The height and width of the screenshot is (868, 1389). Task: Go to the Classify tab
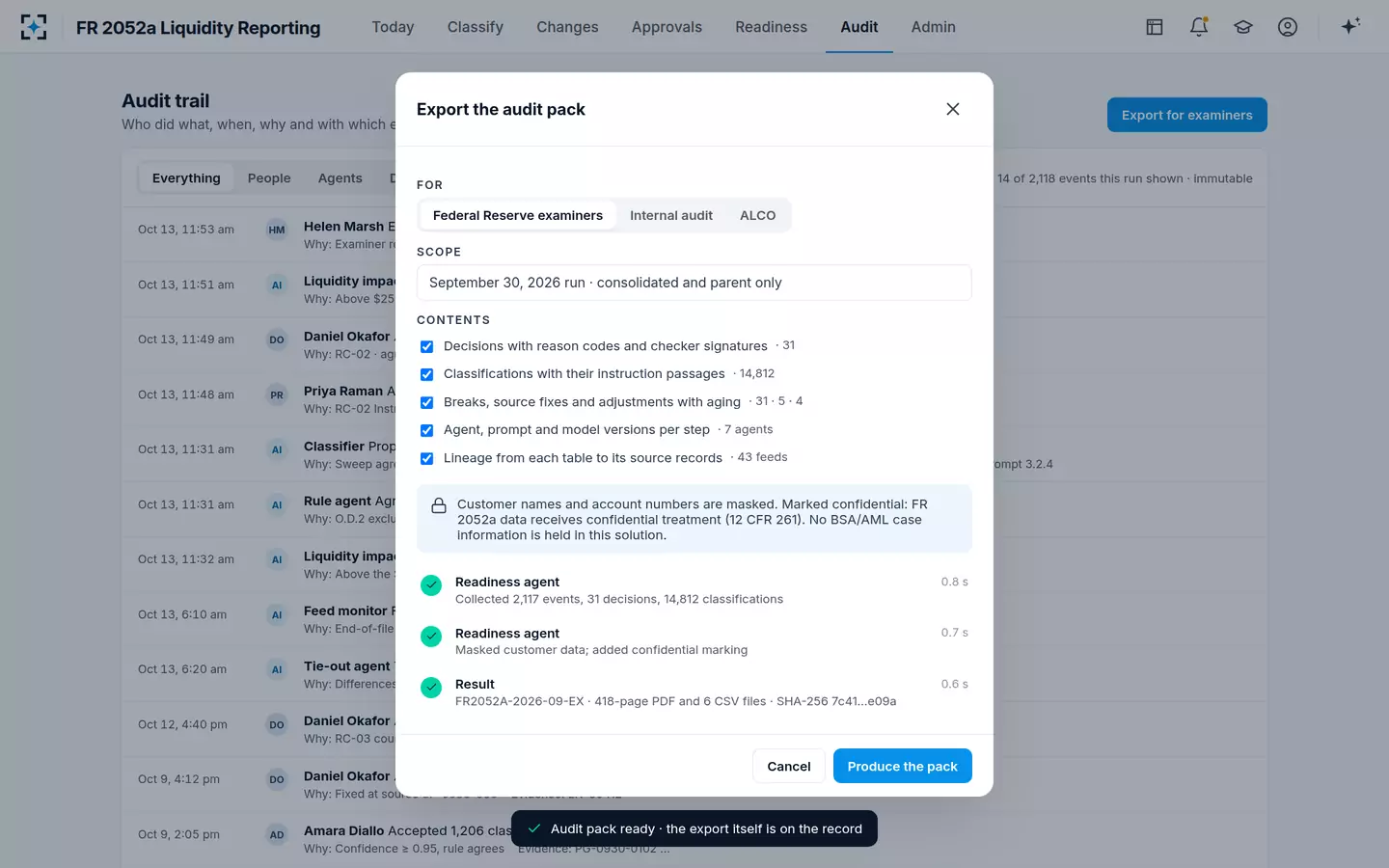point(476,27)
